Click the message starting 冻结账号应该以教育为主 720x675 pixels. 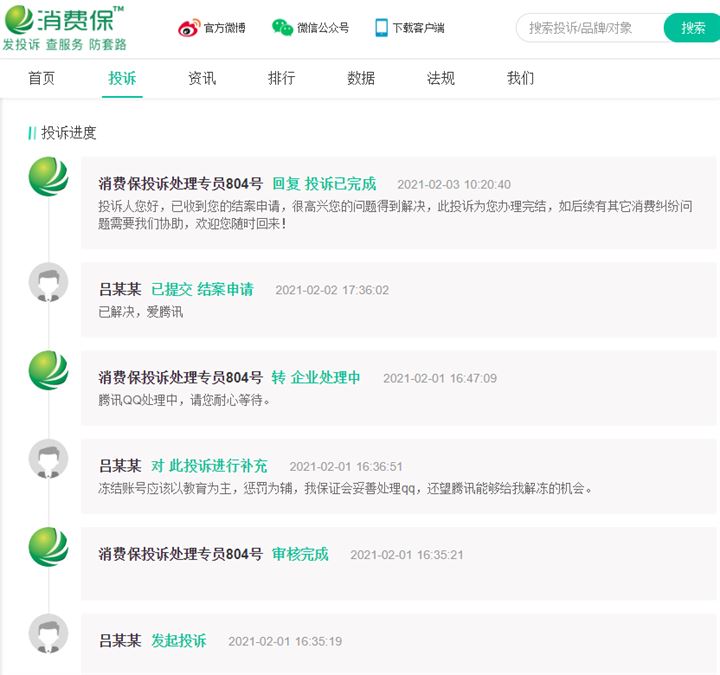[x=345, y=489]
